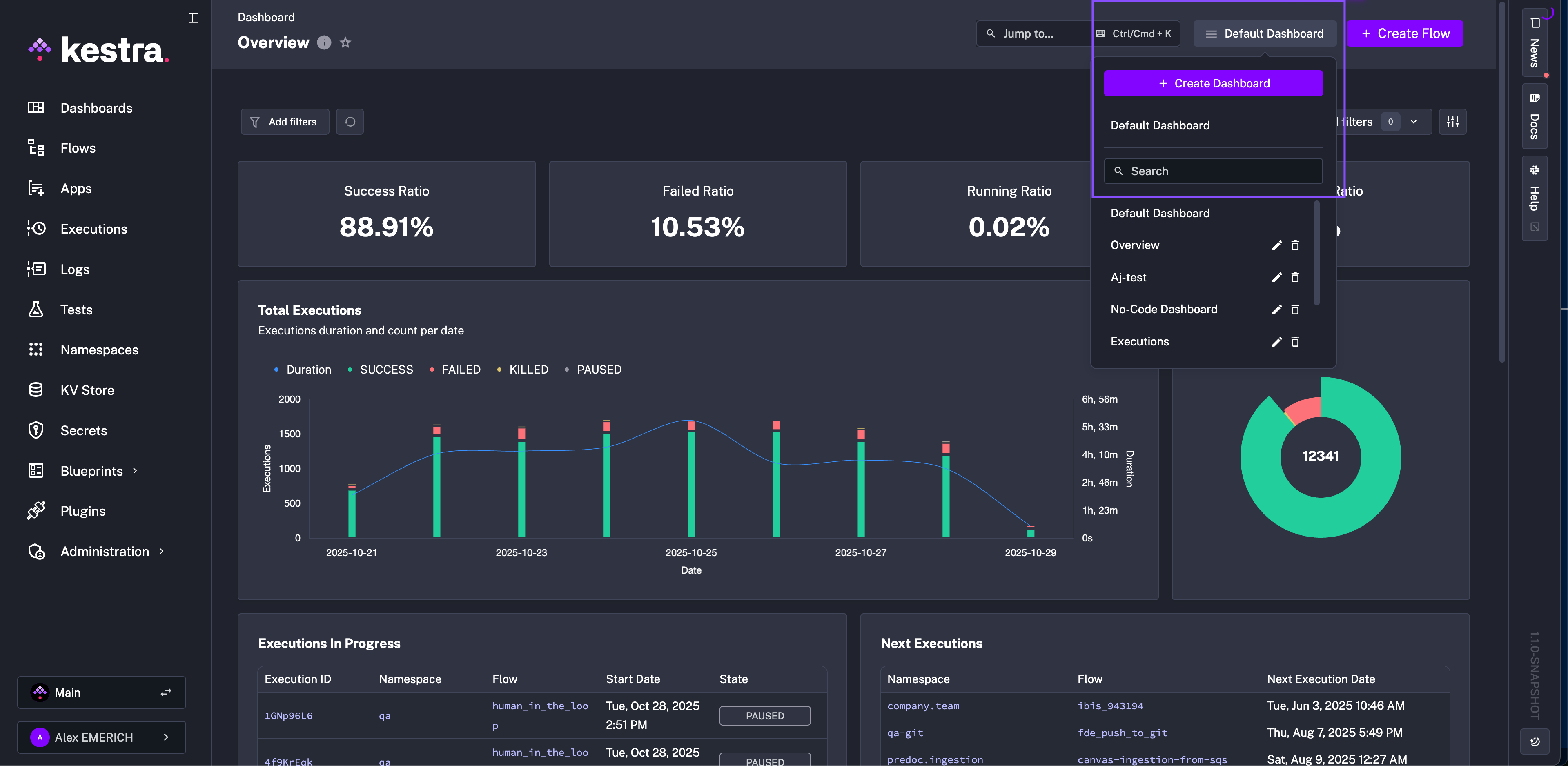
Task: Open the Flows section in the sidebar
Action: coord(78,148)
